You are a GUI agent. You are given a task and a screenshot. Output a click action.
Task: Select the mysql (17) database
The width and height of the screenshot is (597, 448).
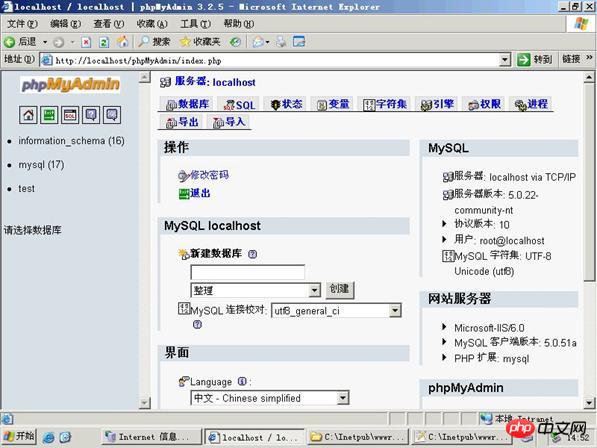coord(41,165)
